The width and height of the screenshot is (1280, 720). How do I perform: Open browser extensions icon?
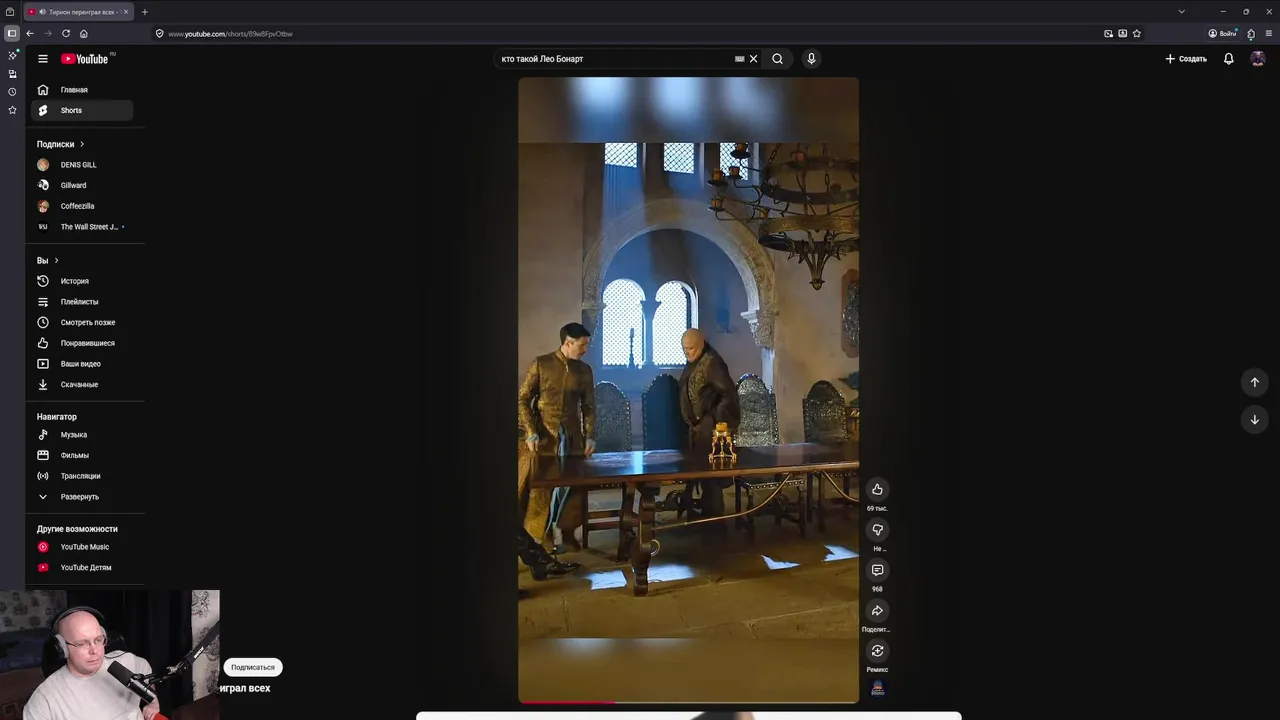tap(1251, 34)
